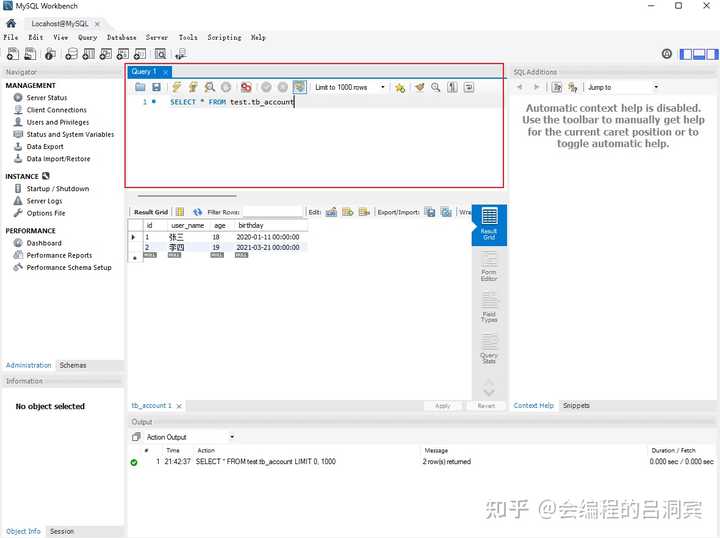Create a new table icon
The width and height of the screenshot is (720, 538).
(x=88, y=54)
